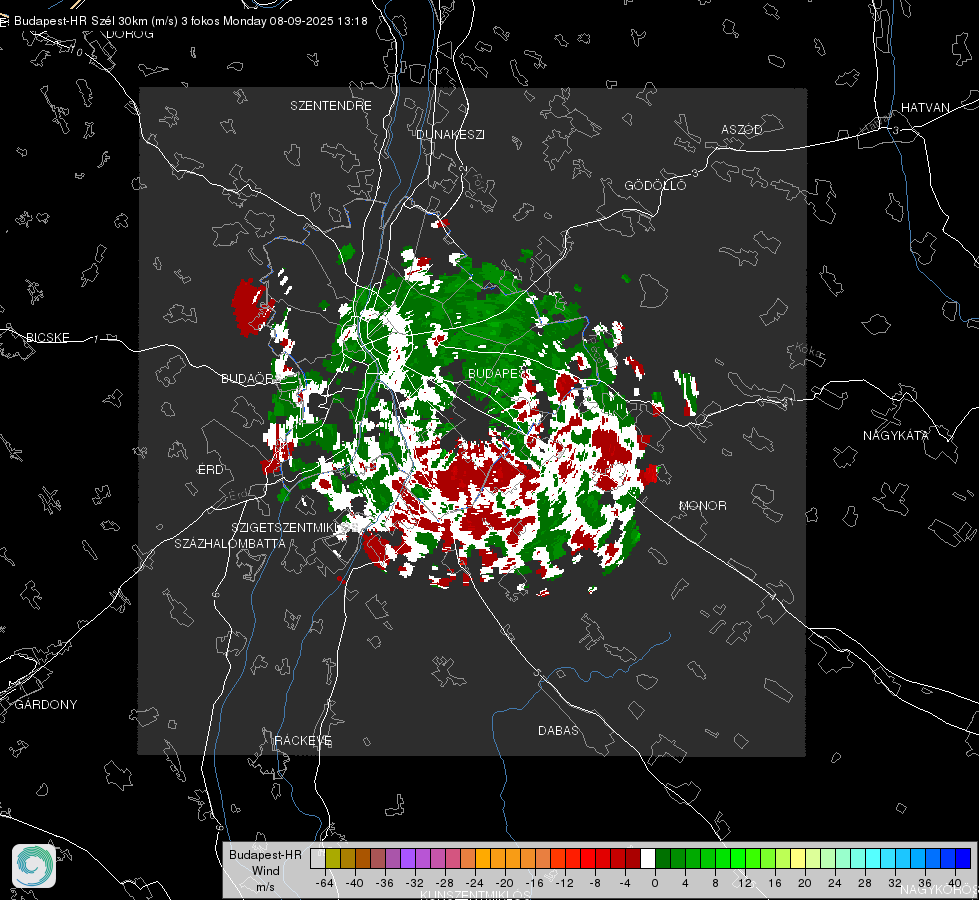Click the -20 legend value
Screen dimensions: 979x900
pyautogui.click(x=504, y=883)
